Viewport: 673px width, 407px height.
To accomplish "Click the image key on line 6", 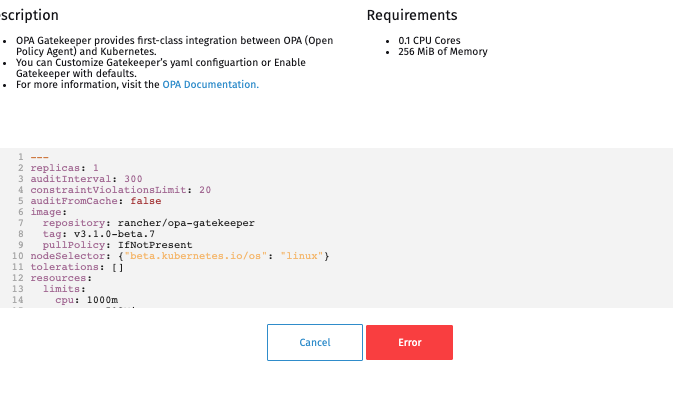I will pos(45,212).
